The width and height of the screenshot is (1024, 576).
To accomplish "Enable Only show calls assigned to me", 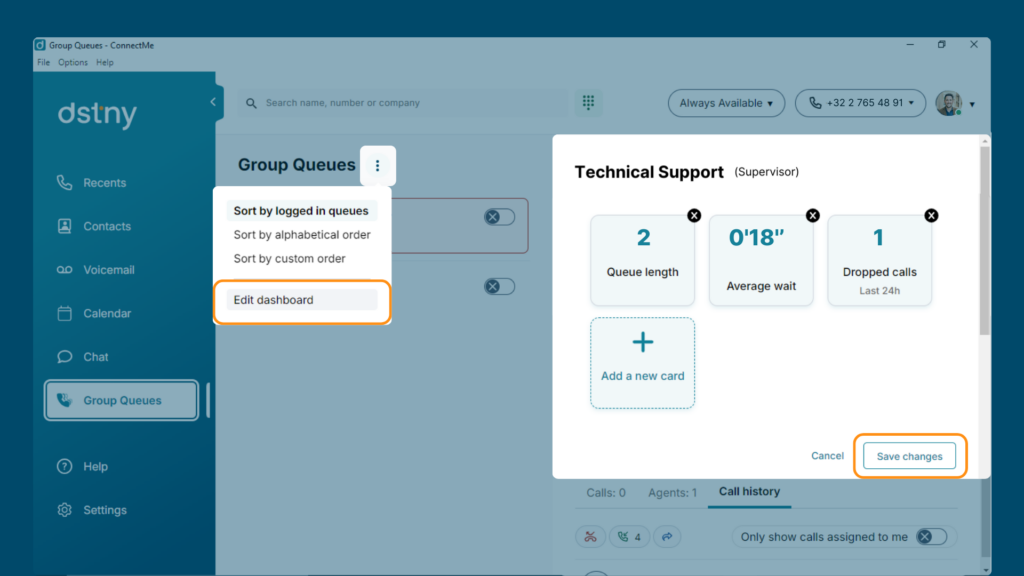I will pos(931,537).
